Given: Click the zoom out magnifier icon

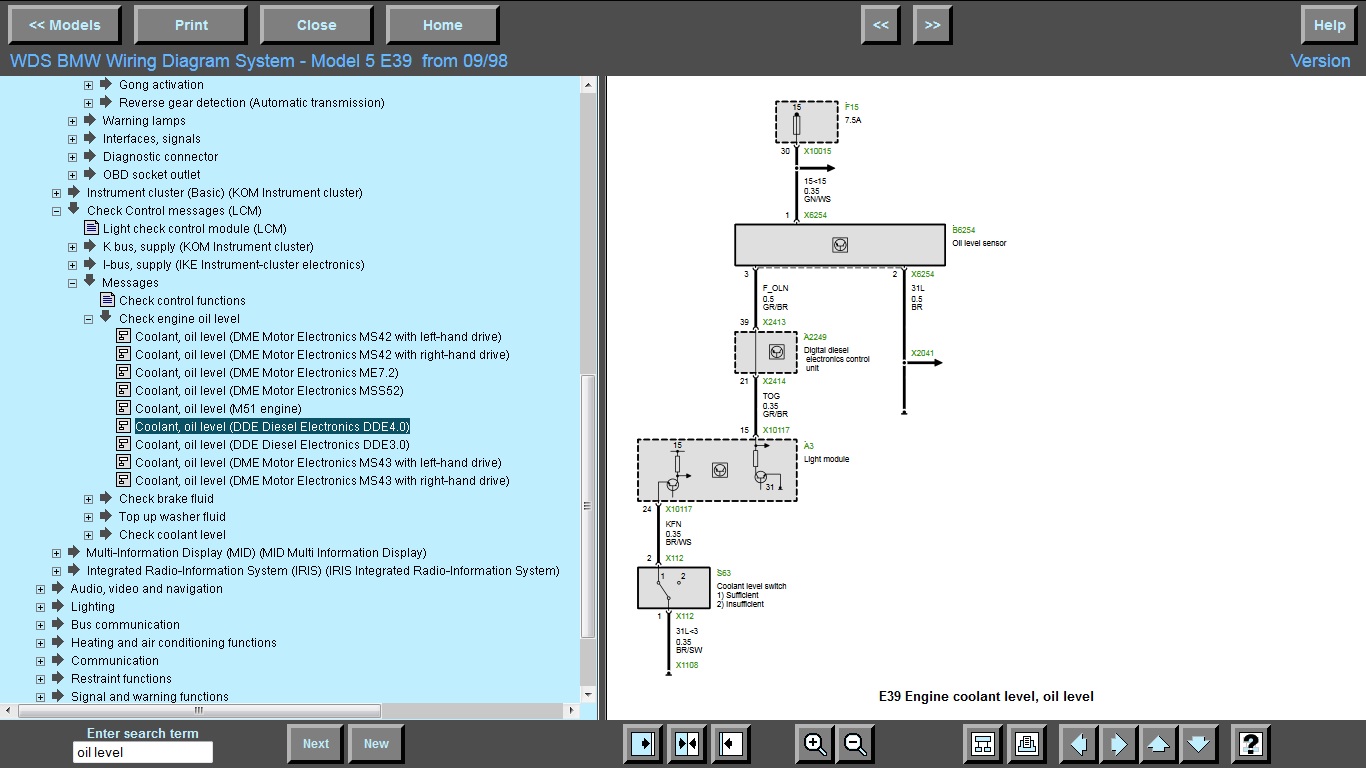Looking at the screenshot, I should (x=855, y=744).
